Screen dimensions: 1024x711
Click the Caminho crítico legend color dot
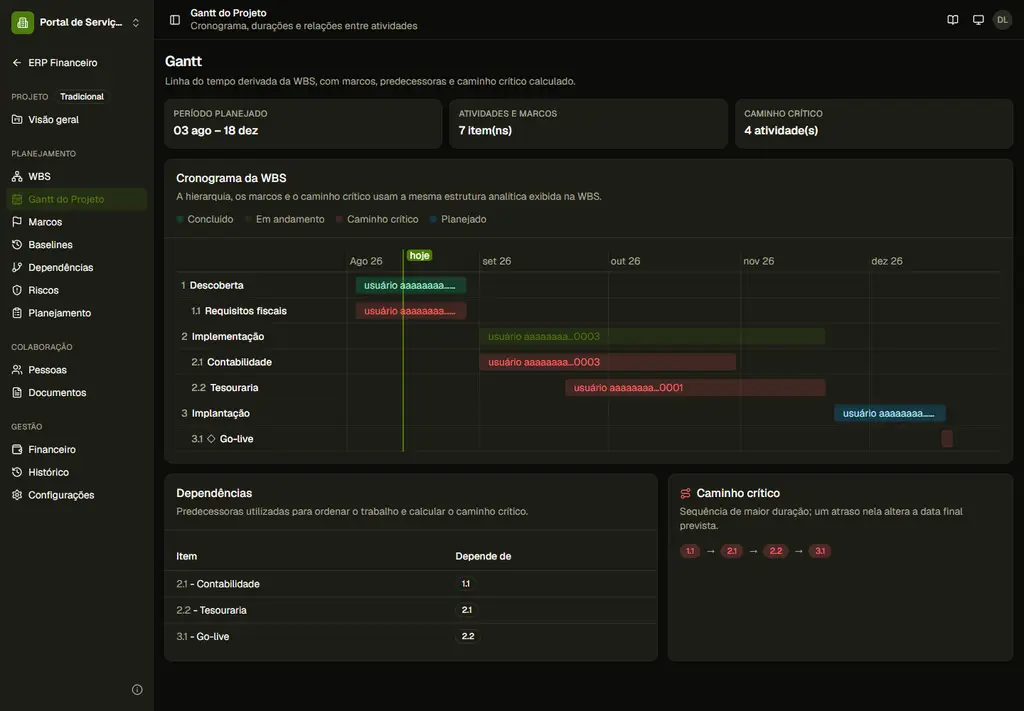[339, 219]
